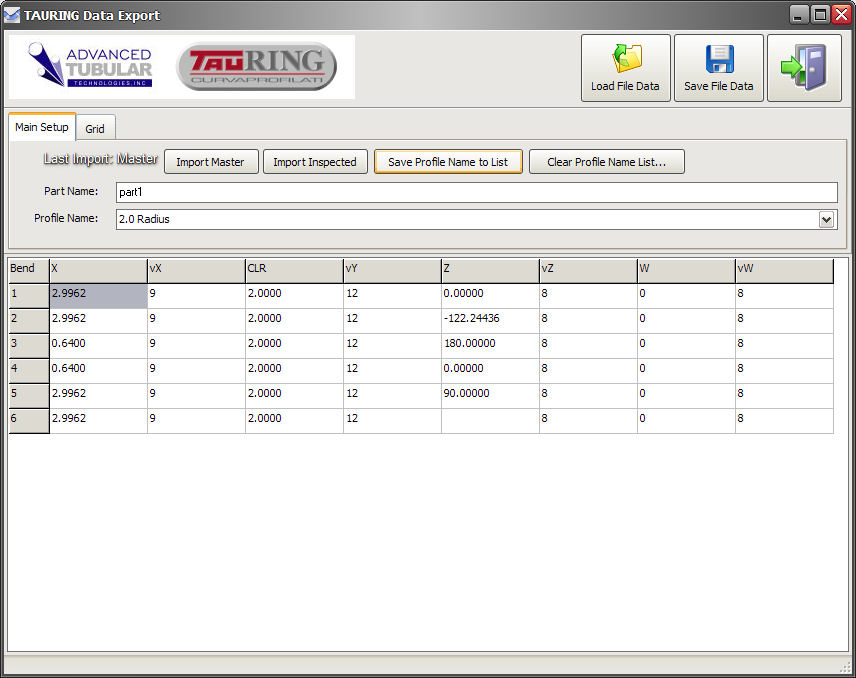Click the TauRing Curvaprofilati logo

(x=257, y=66)
